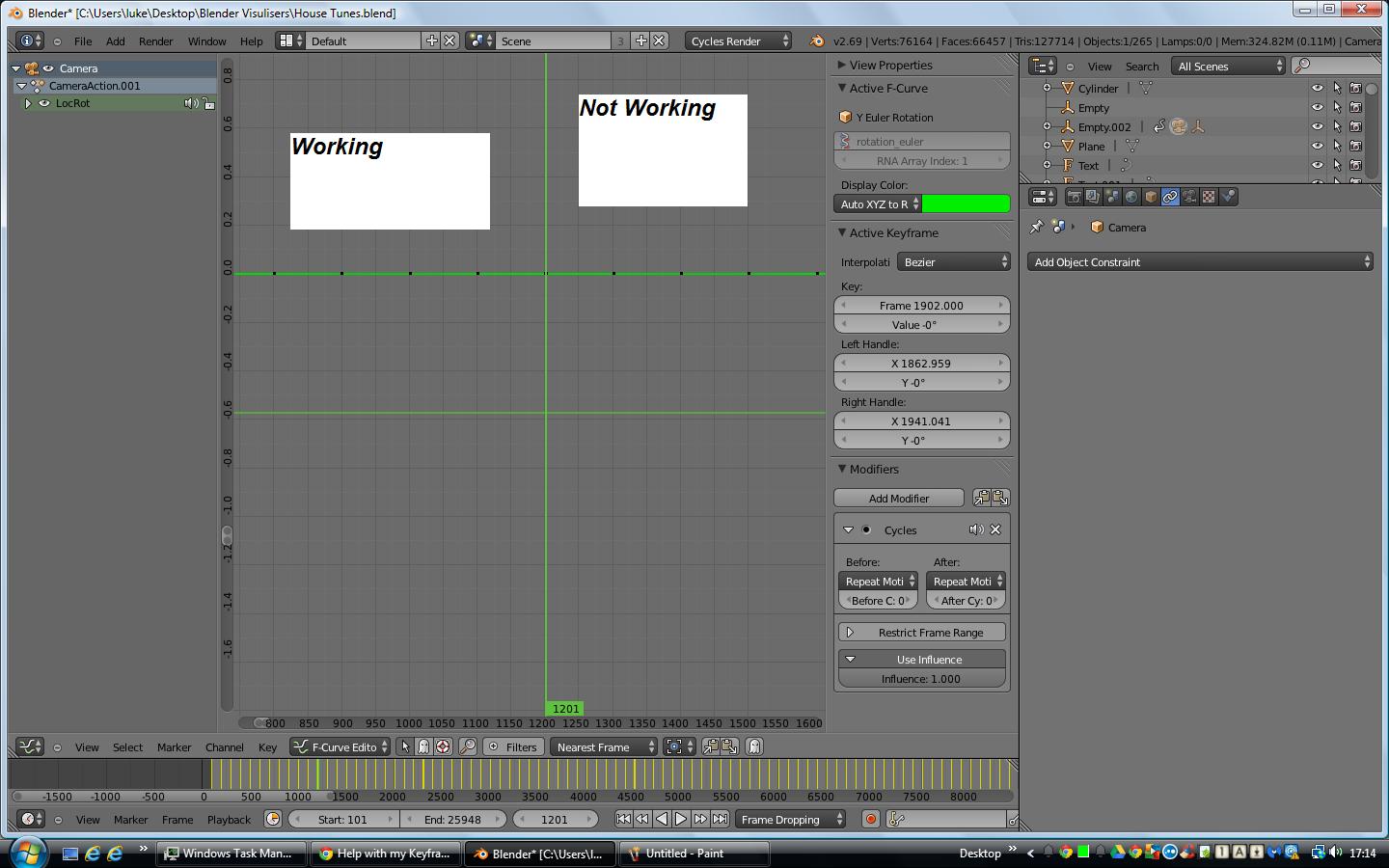Open the Add Object Constraint dropdown
This screenshot has height=868, width=1389.
(x=1200, y=262)
